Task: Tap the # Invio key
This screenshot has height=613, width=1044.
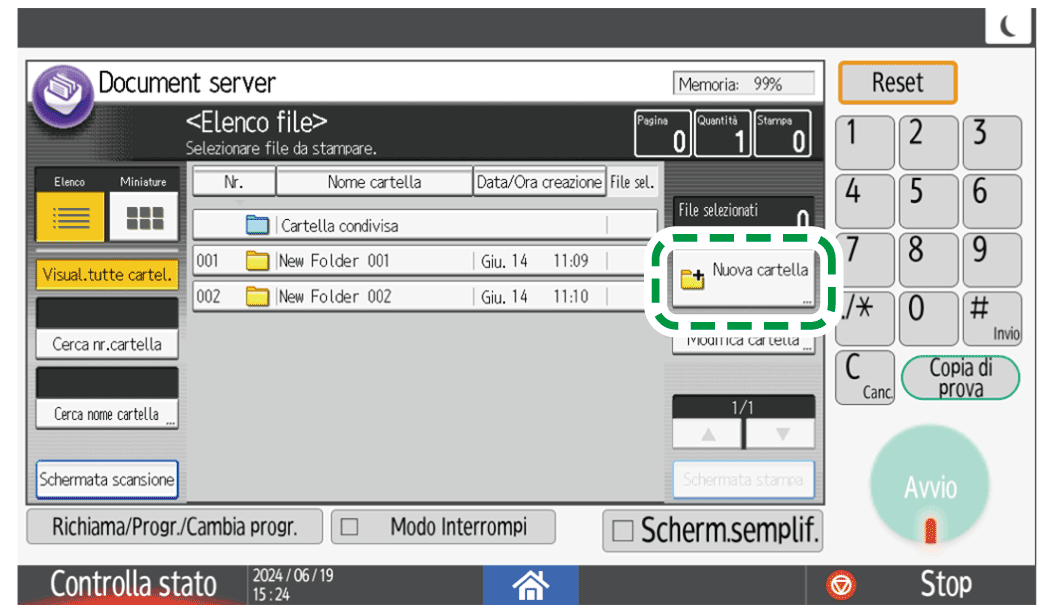Action: (992, 318)
